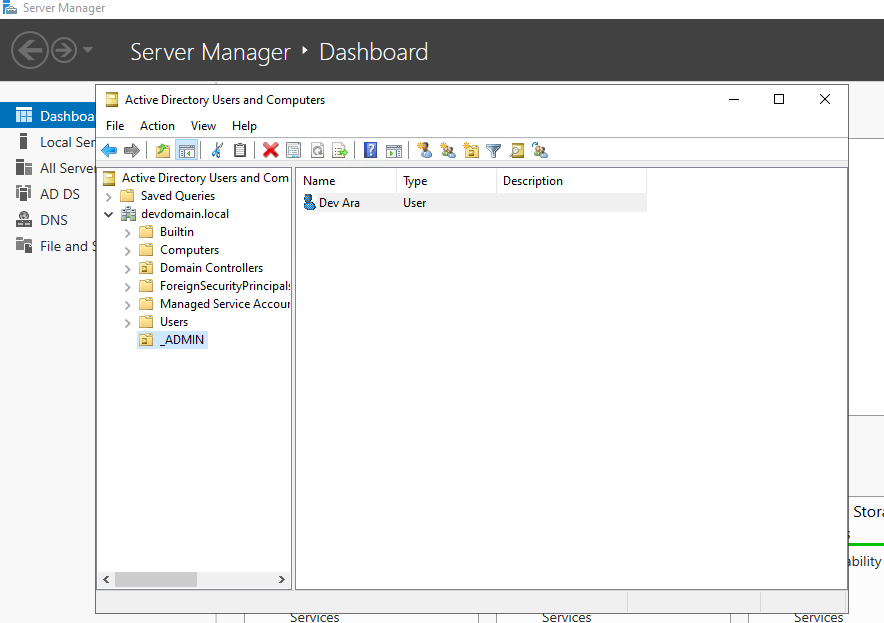
Task: Open Properties via toolbar icon
Action: pyautogui.click(x=294, y=151)
